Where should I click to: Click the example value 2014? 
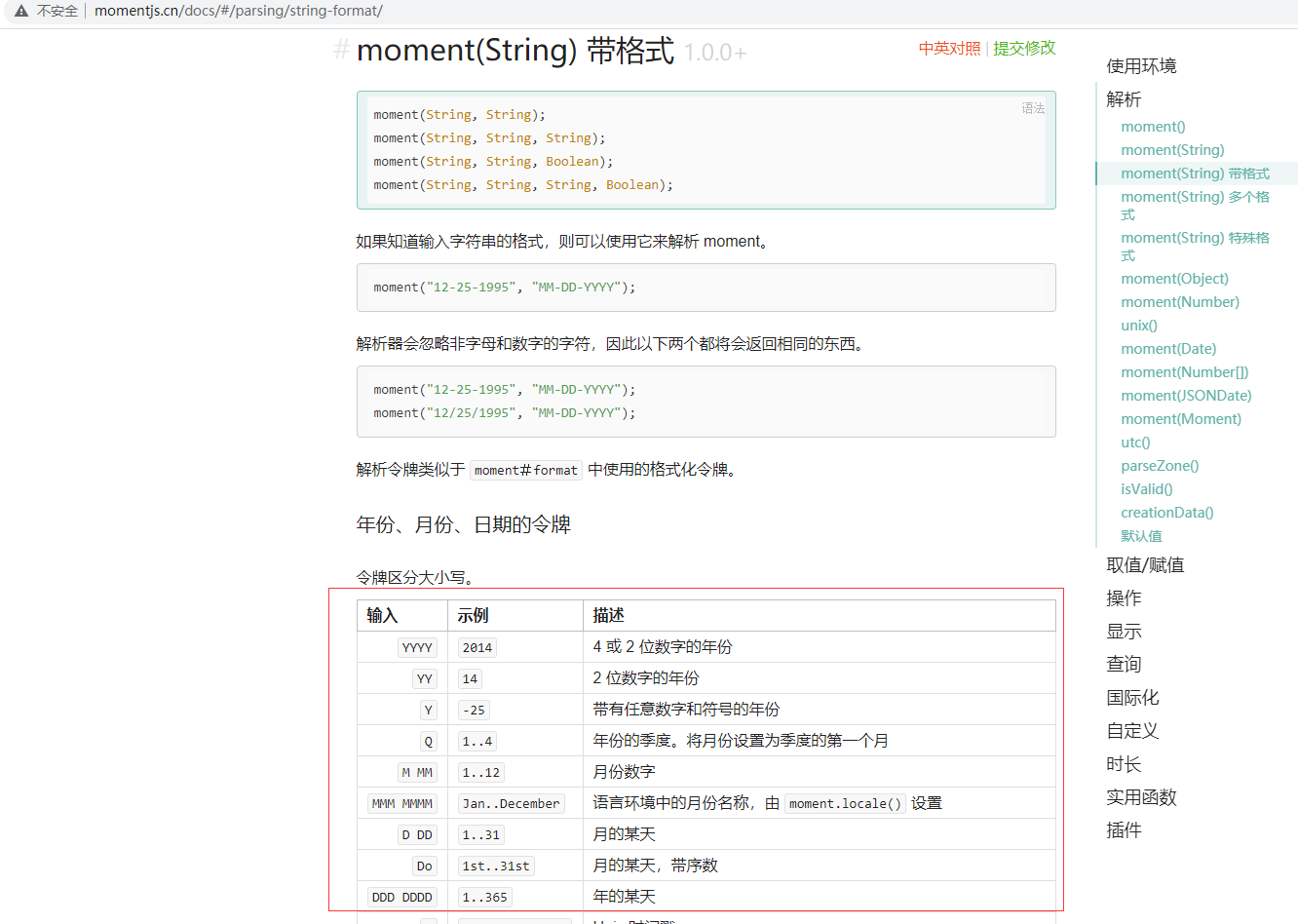pyautogui.click(x=477, y=647)
